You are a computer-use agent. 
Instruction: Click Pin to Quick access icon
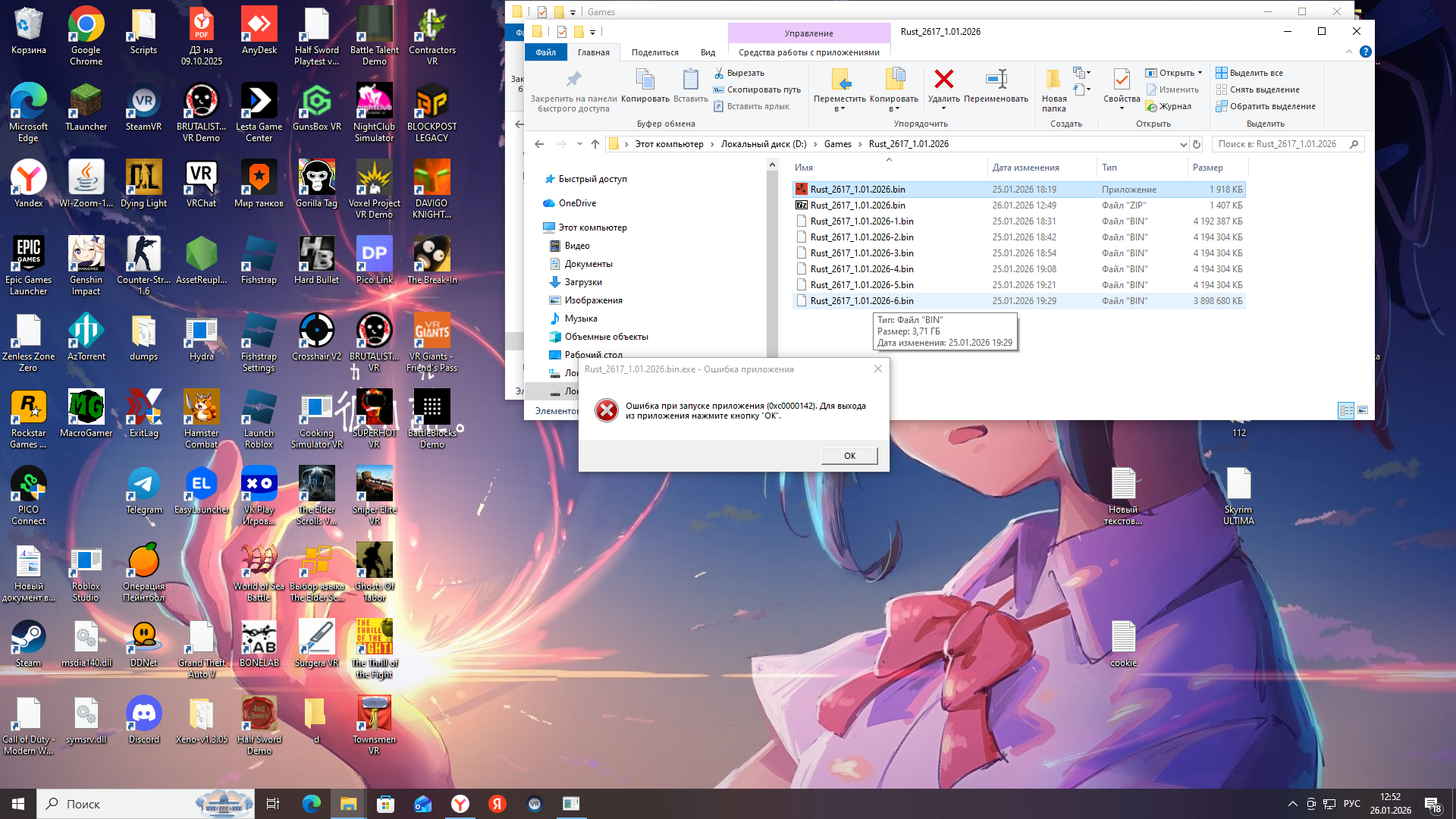pos(573,79)
